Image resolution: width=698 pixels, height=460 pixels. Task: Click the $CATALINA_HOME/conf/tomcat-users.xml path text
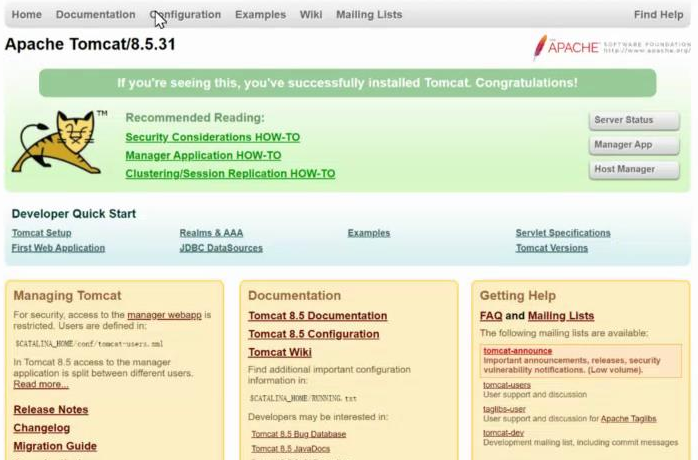pos(89,344)
